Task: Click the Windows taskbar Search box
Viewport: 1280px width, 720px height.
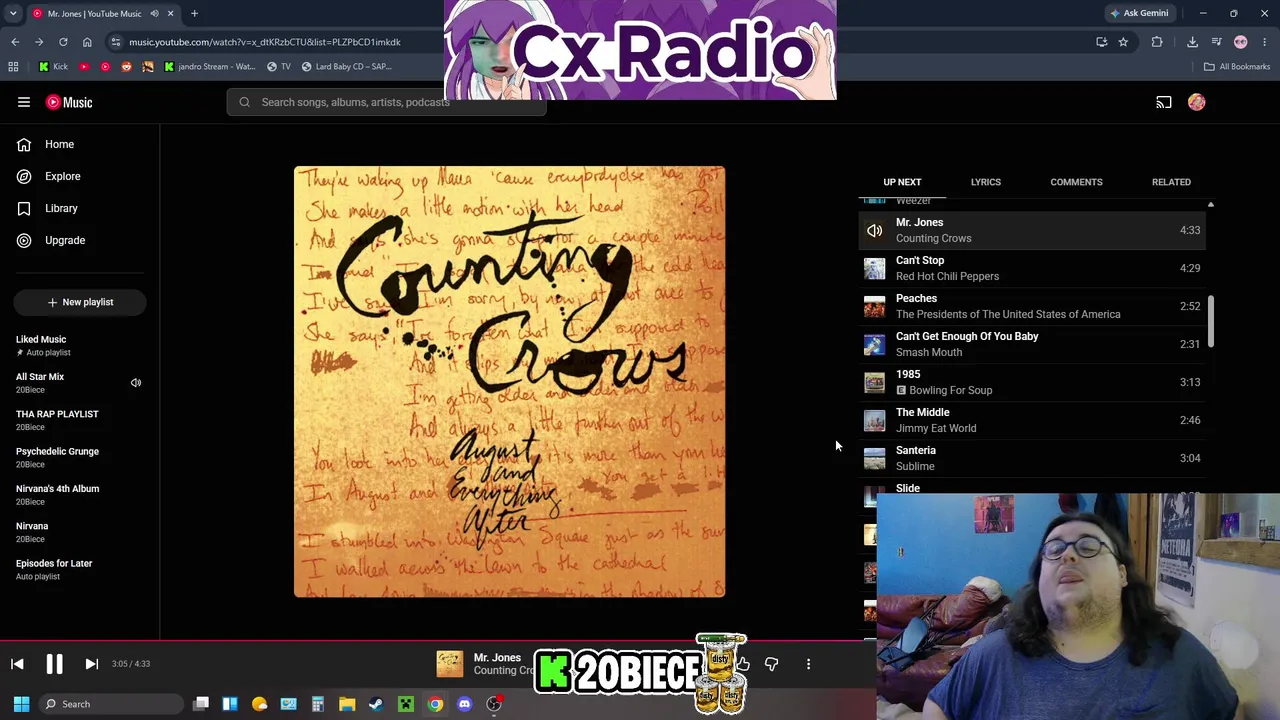Action: click(111, 704)
